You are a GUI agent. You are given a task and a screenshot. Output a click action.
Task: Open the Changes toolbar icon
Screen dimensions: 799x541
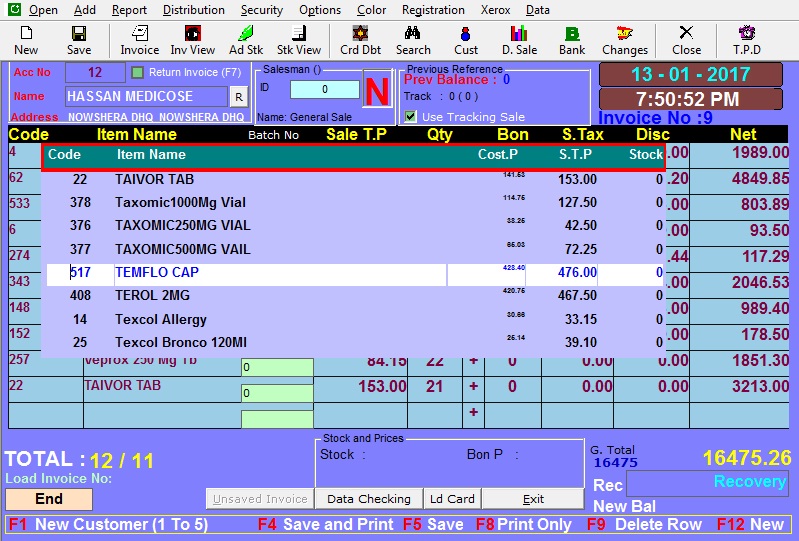point(625,40)
